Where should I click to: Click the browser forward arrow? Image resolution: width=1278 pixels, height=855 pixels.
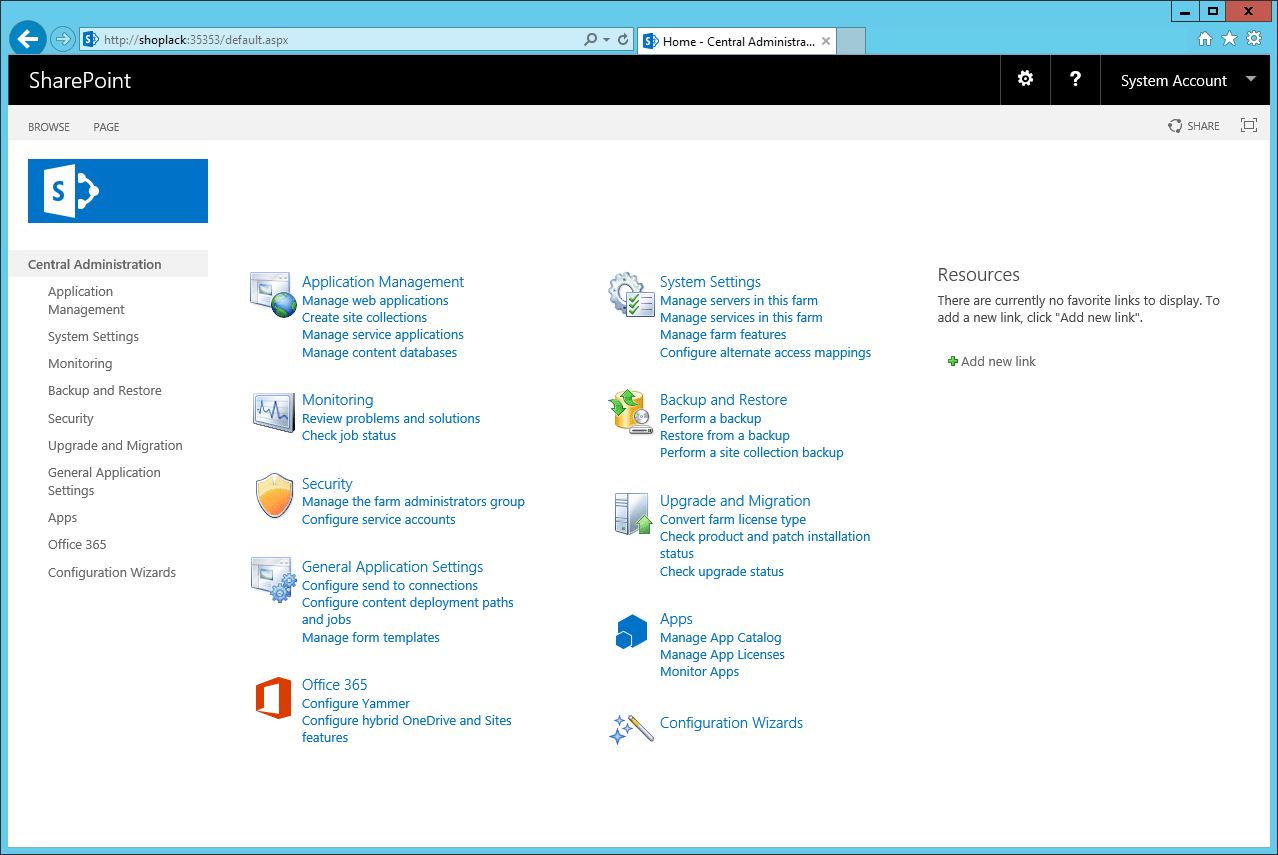point(62,39)
